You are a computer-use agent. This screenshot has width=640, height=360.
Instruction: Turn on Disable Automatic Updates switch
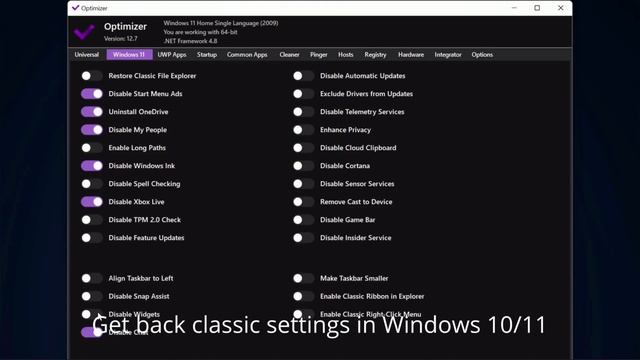(x=303, y=76)
